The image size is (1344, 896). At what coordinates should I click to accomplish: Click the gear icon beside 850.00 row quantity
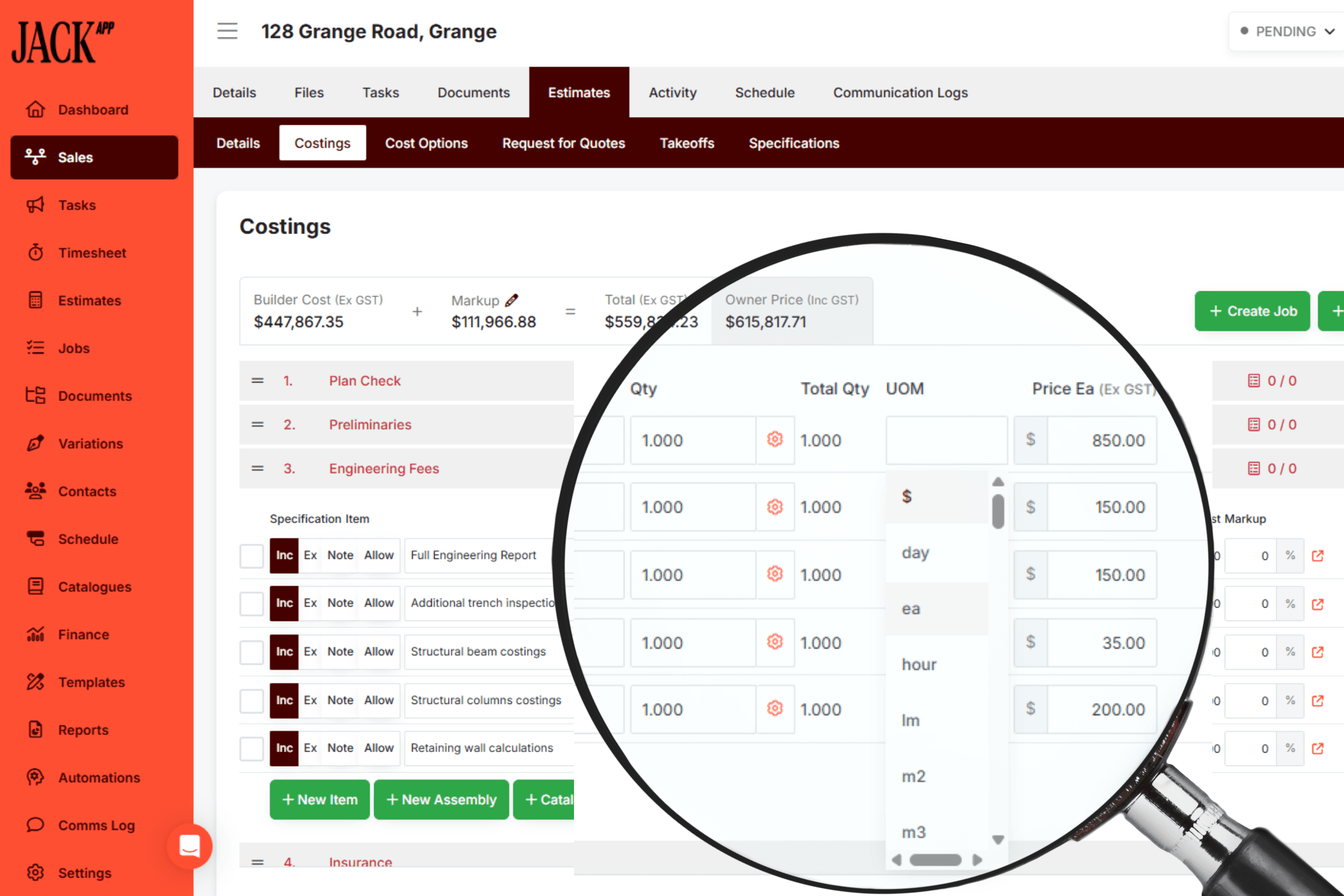pos(774,440)
